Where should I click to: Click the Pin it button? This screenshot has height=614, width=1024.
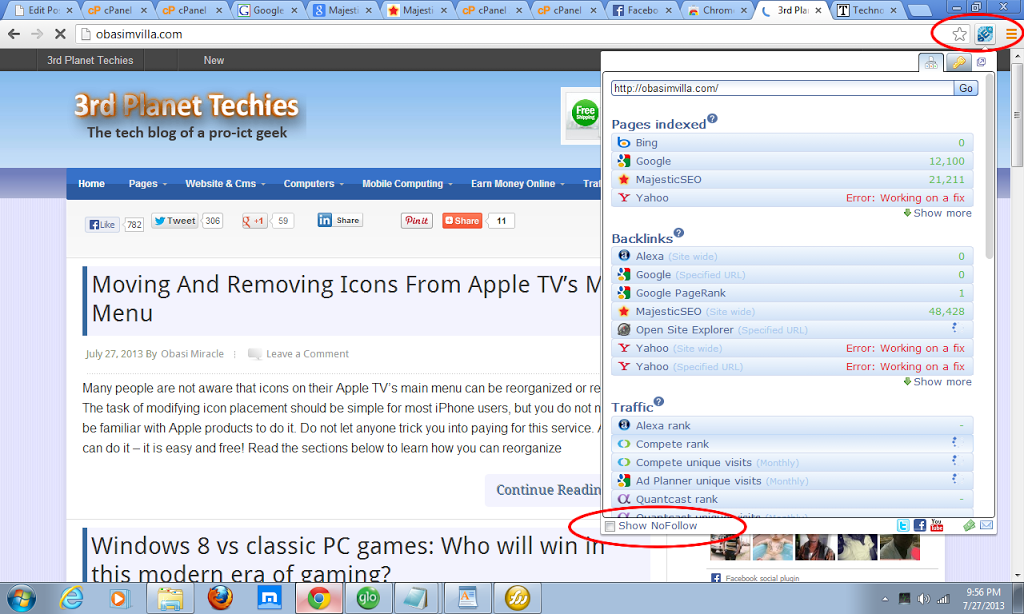coord(417,221)
